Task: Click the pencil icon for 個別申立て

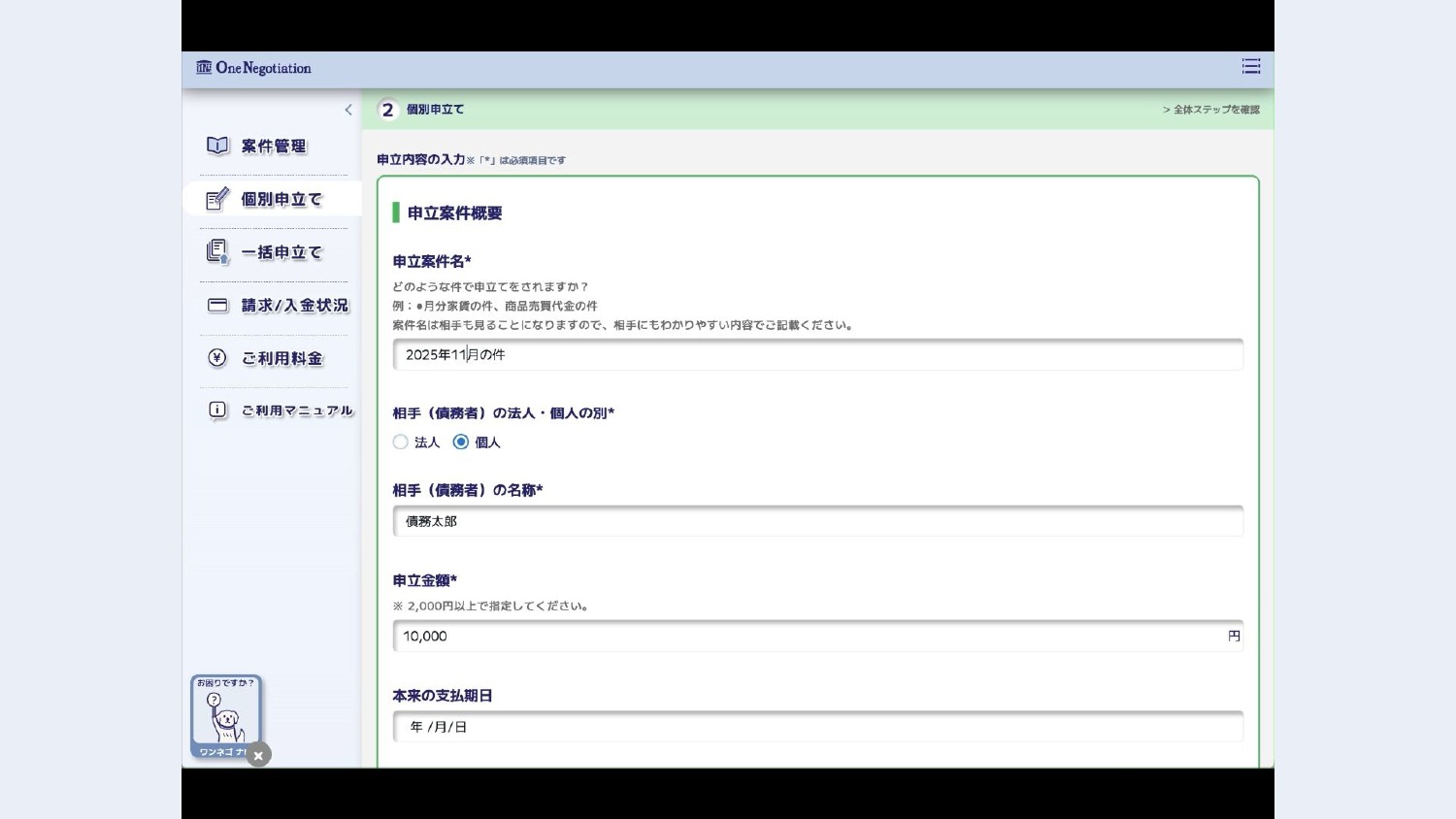Action: click(x=217, y=199)
